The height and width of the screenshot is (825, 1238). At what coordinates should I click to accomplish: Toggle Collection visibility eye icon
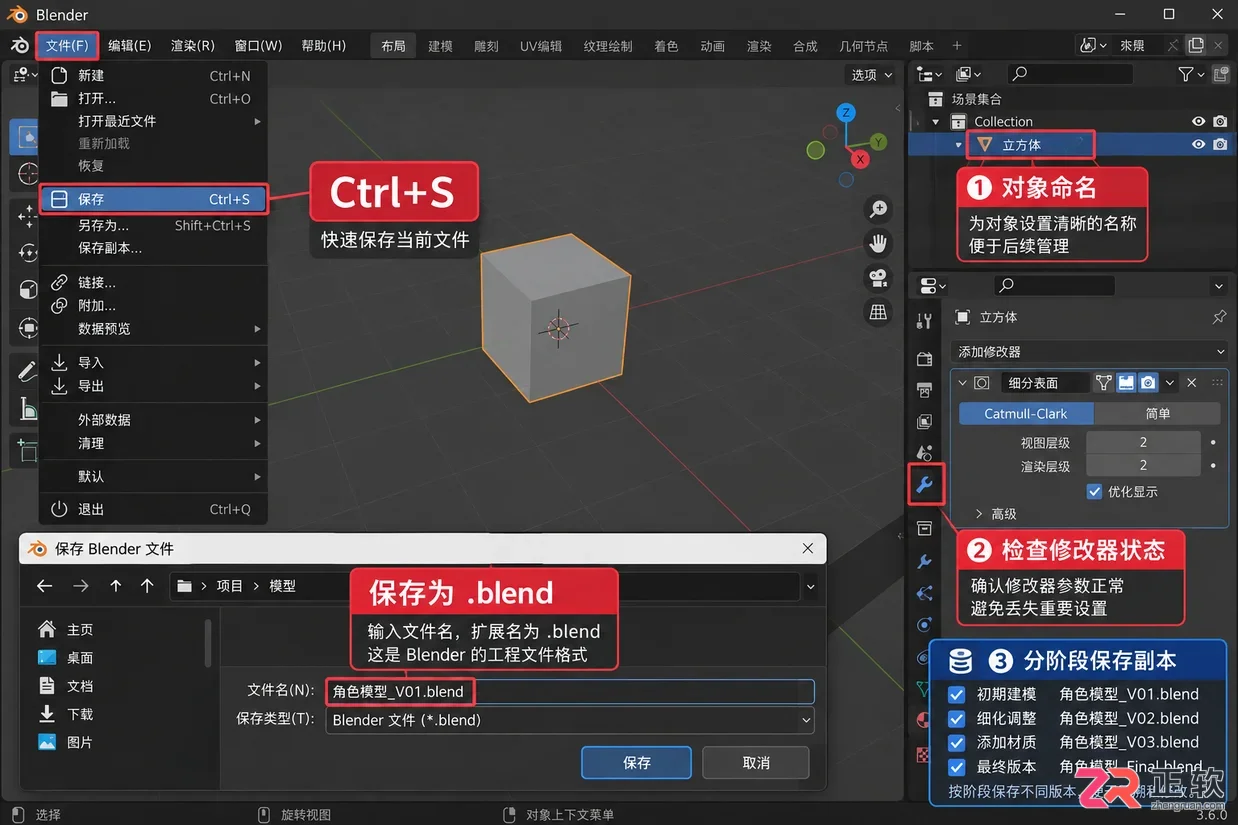click(1198, 121)
